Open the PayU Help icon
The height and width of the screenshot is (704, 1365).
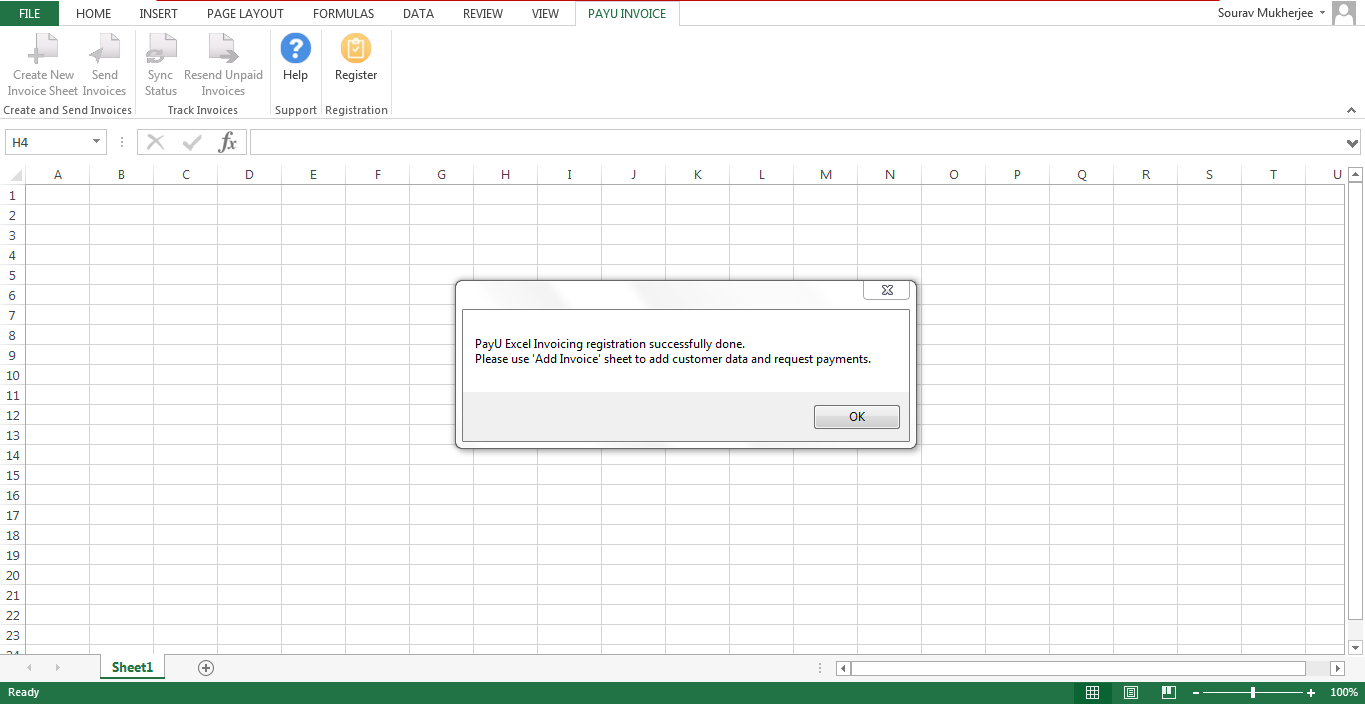click(x=295, y=48)
